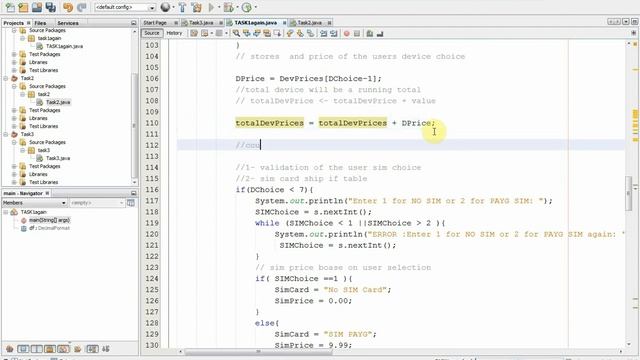Switch to the Task2.java editor tab
The image size is (640, 360).
(309, 23)
